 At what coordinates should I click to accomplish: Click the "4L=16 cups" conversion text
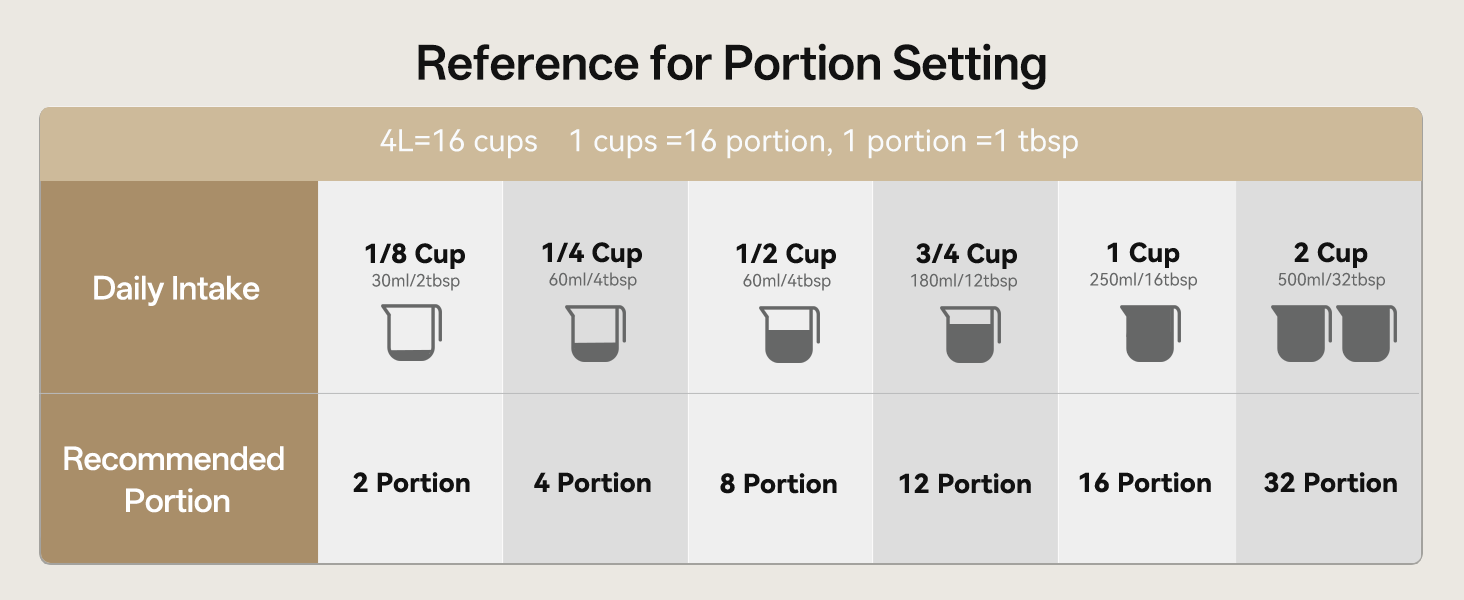point(459,142)
